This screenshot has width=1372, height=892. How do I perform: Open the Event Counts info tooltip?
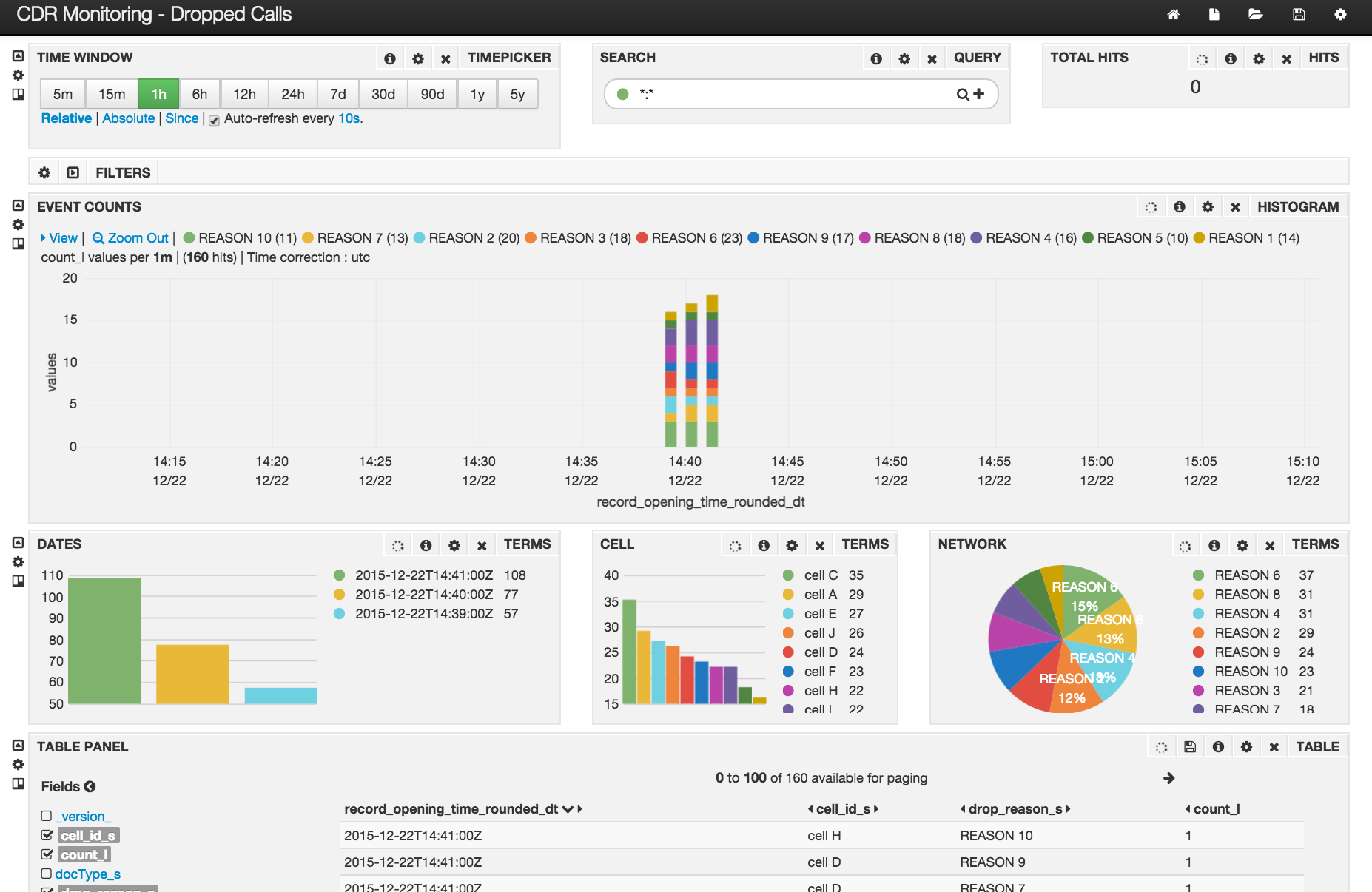coord(1179,206)
